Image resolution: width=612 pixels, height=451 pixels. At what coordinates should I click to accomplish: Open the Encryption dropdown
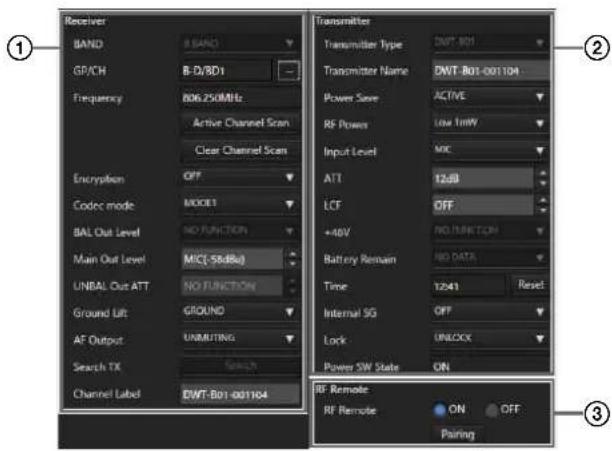pos(240,177)
